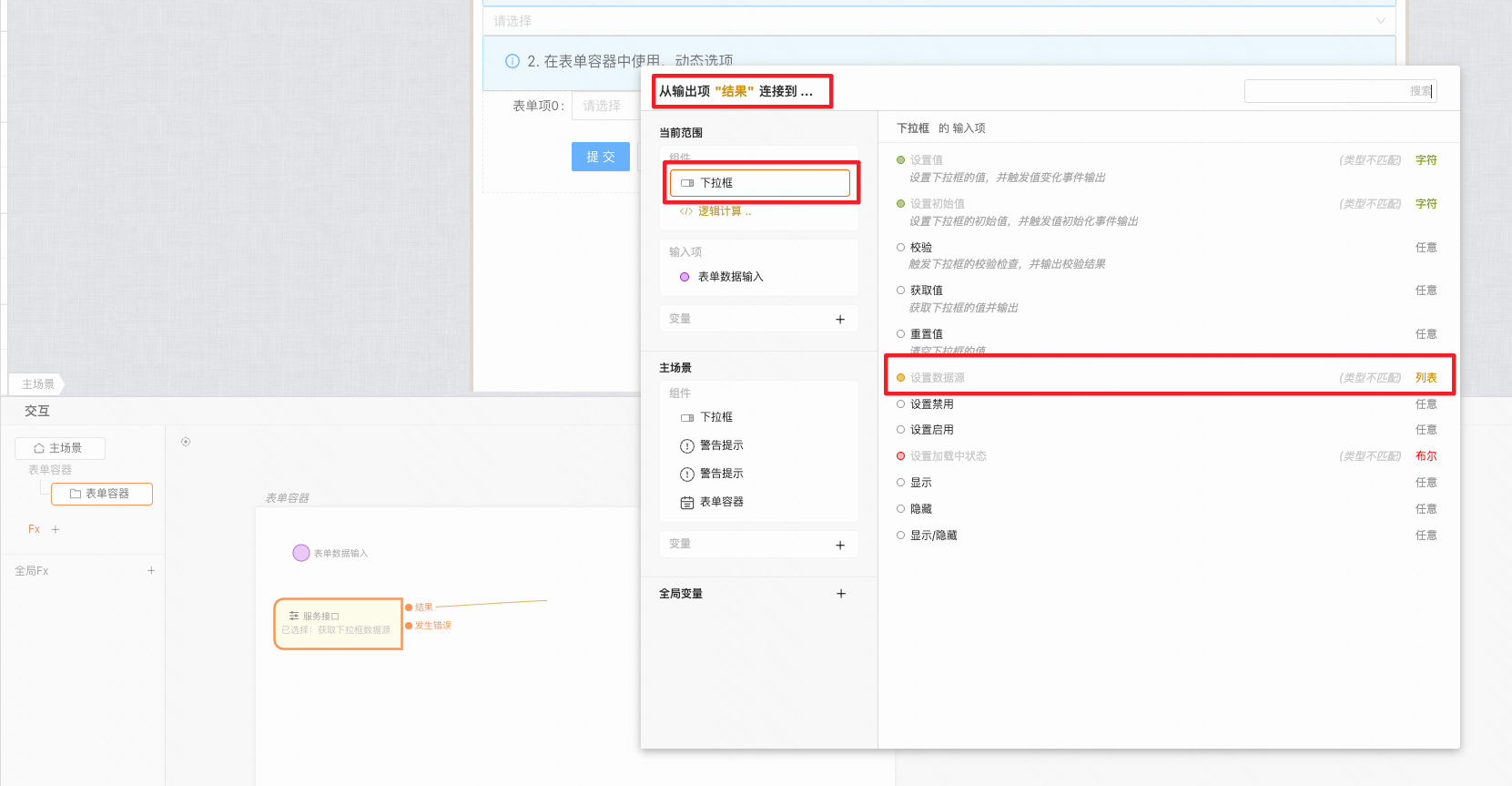
Task: Add a variable under 主场景
Action: 840,545
